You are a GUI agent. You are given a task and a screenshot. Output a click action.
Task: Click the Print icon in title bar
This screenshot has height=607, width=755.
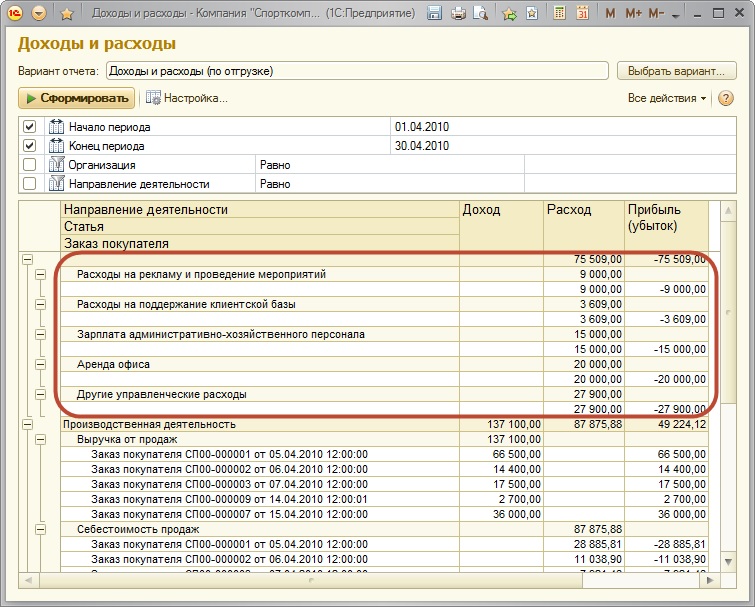pyautogui.click(x=458, y=14)
